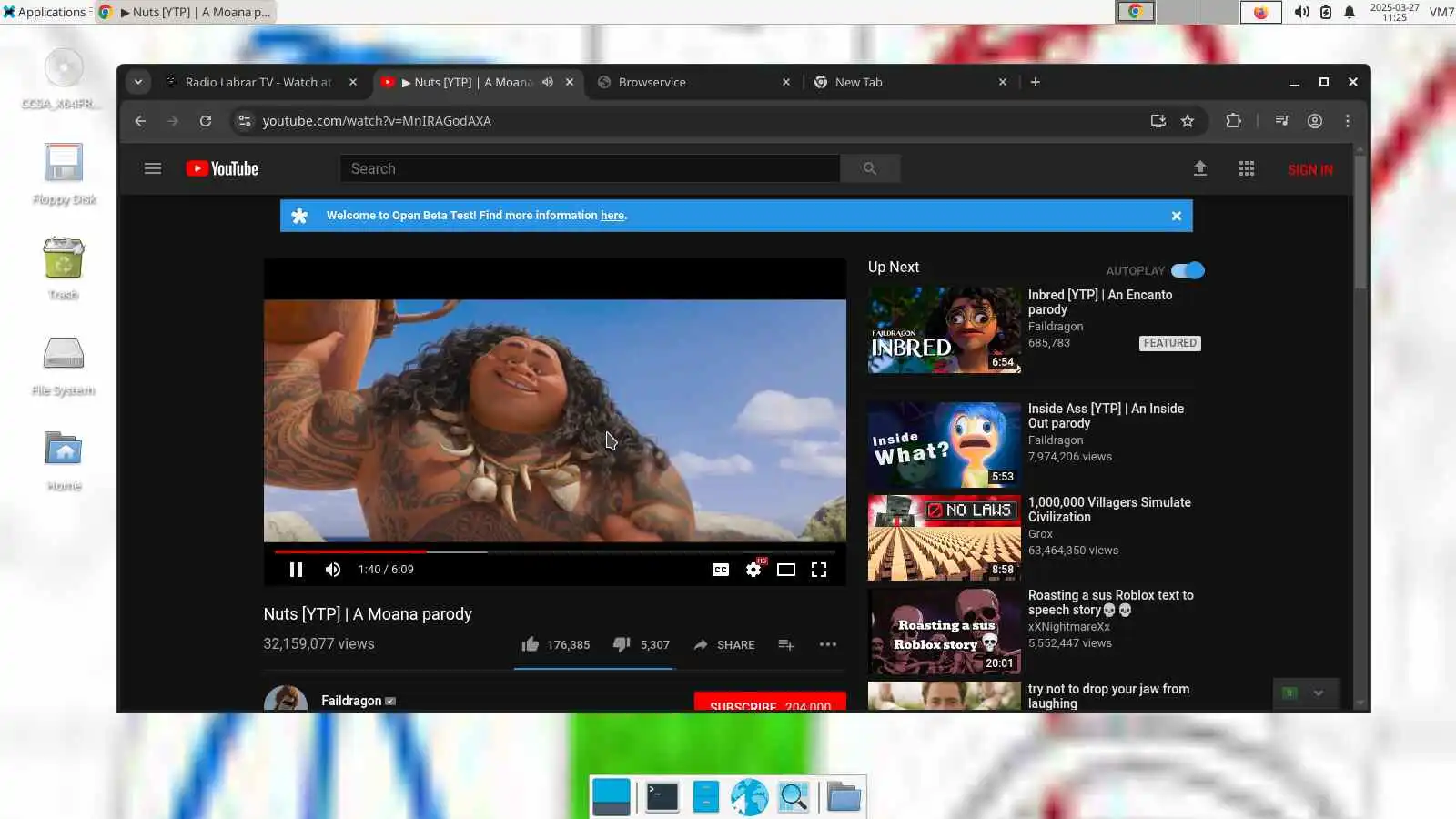The image size is (1456, 819).
Task: Open the application finder magnifier in dock
Action: [x=794, y=797]
